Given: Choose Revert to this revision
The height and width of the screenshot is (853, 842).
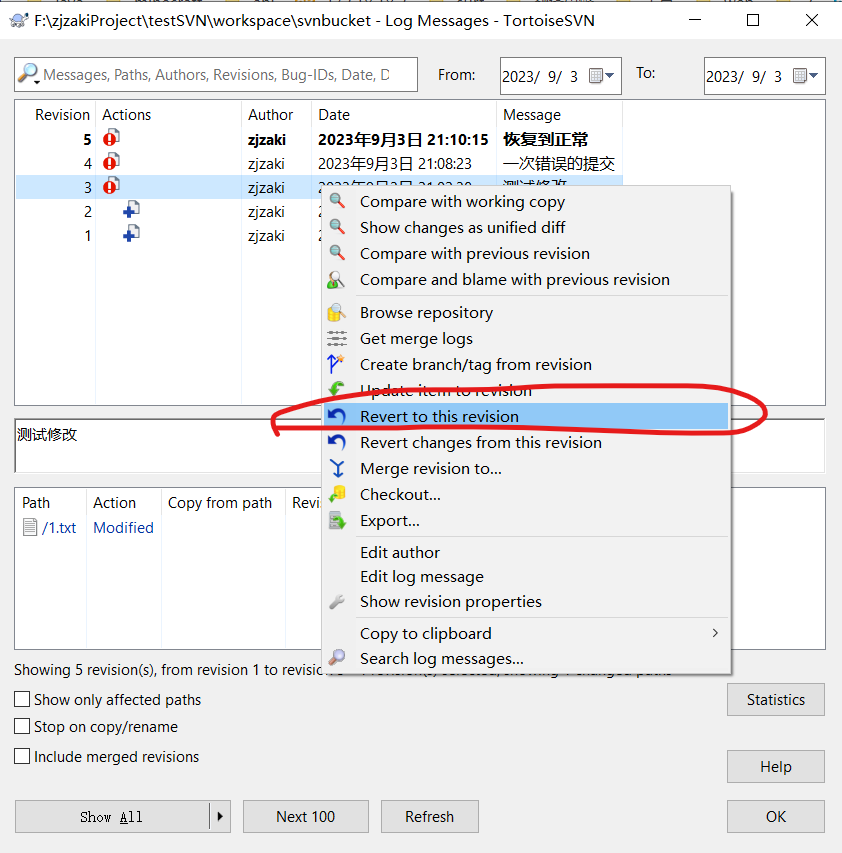Looking at the screenshot, I should point(525,416).
